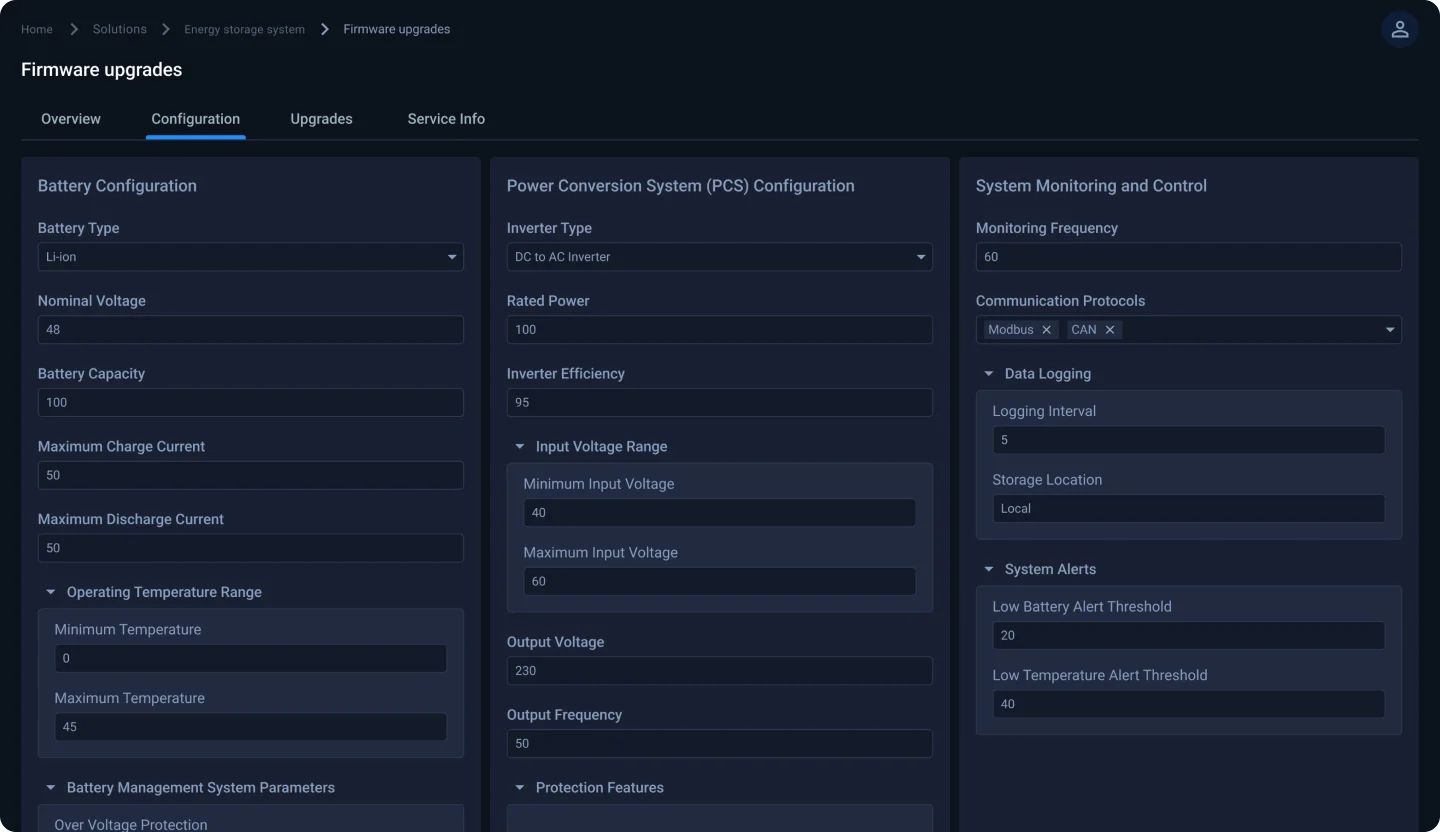The image size is (1440, 832).
Task: Collapse the Input Voltage Range section
Action: pyautogui.click(x=519, y=447)
